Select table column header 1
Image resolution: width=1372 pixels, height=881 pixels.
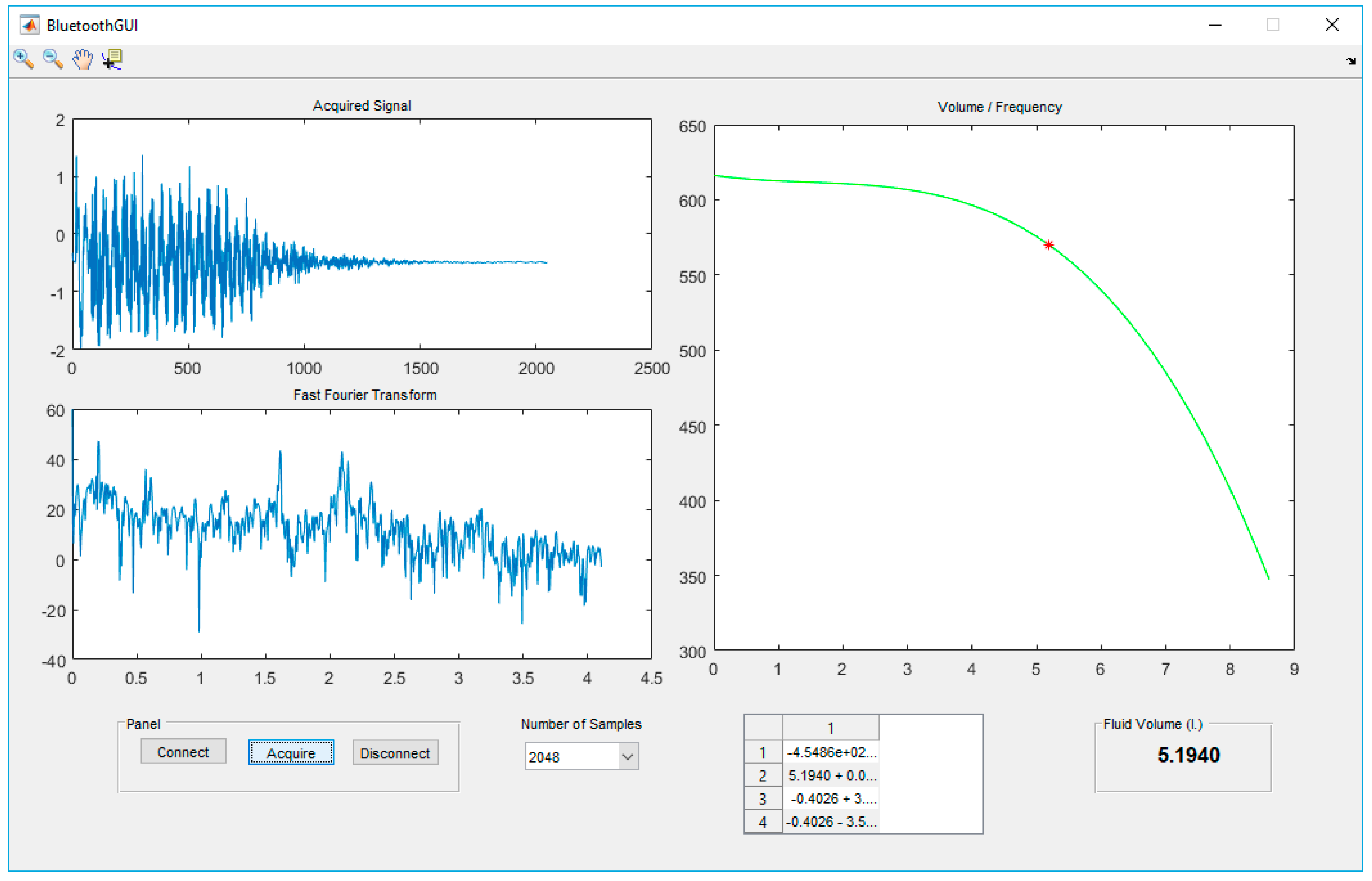tap(830, 728)
